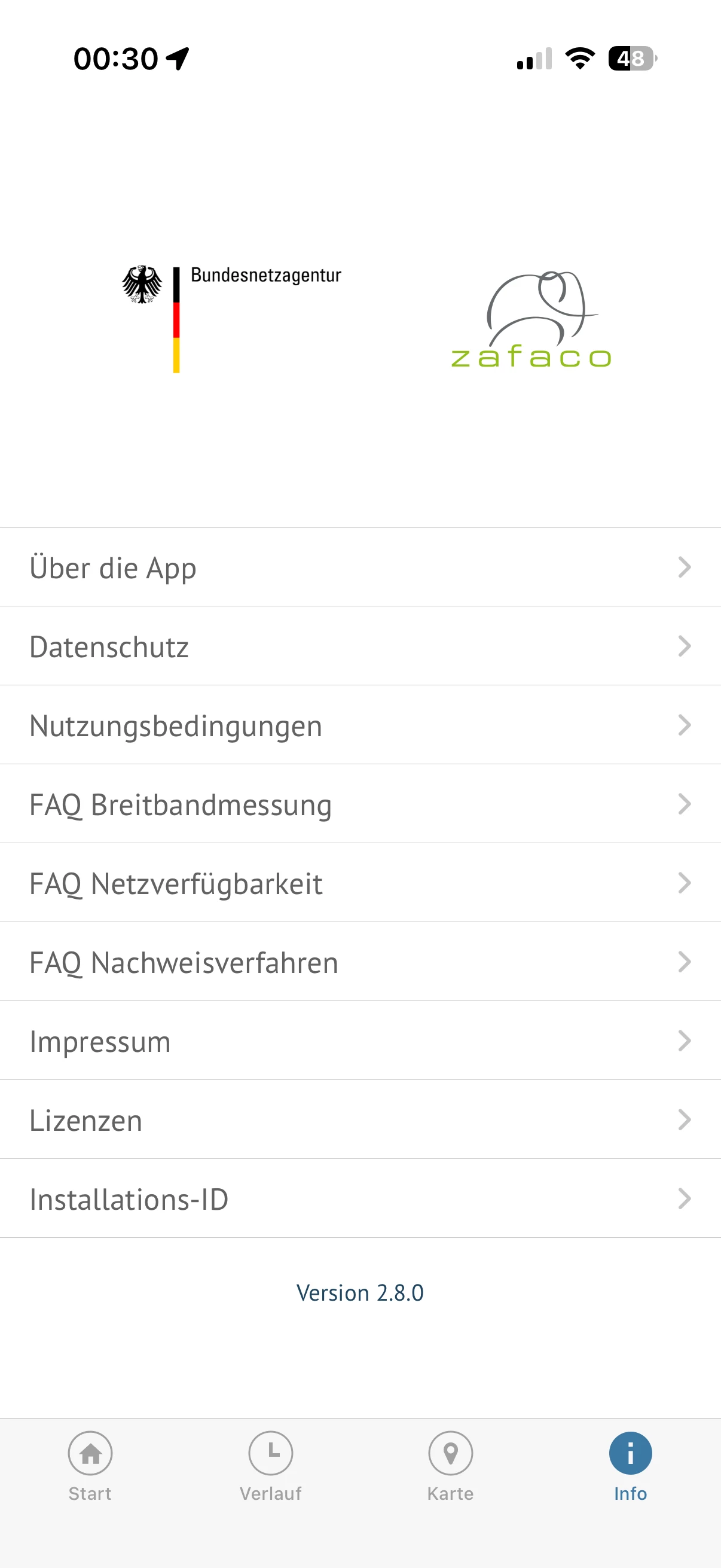This screenshot has height=1568, width=721.
Task: Tap the Wi-Fi status icon
Action: (x=580, y=59)
